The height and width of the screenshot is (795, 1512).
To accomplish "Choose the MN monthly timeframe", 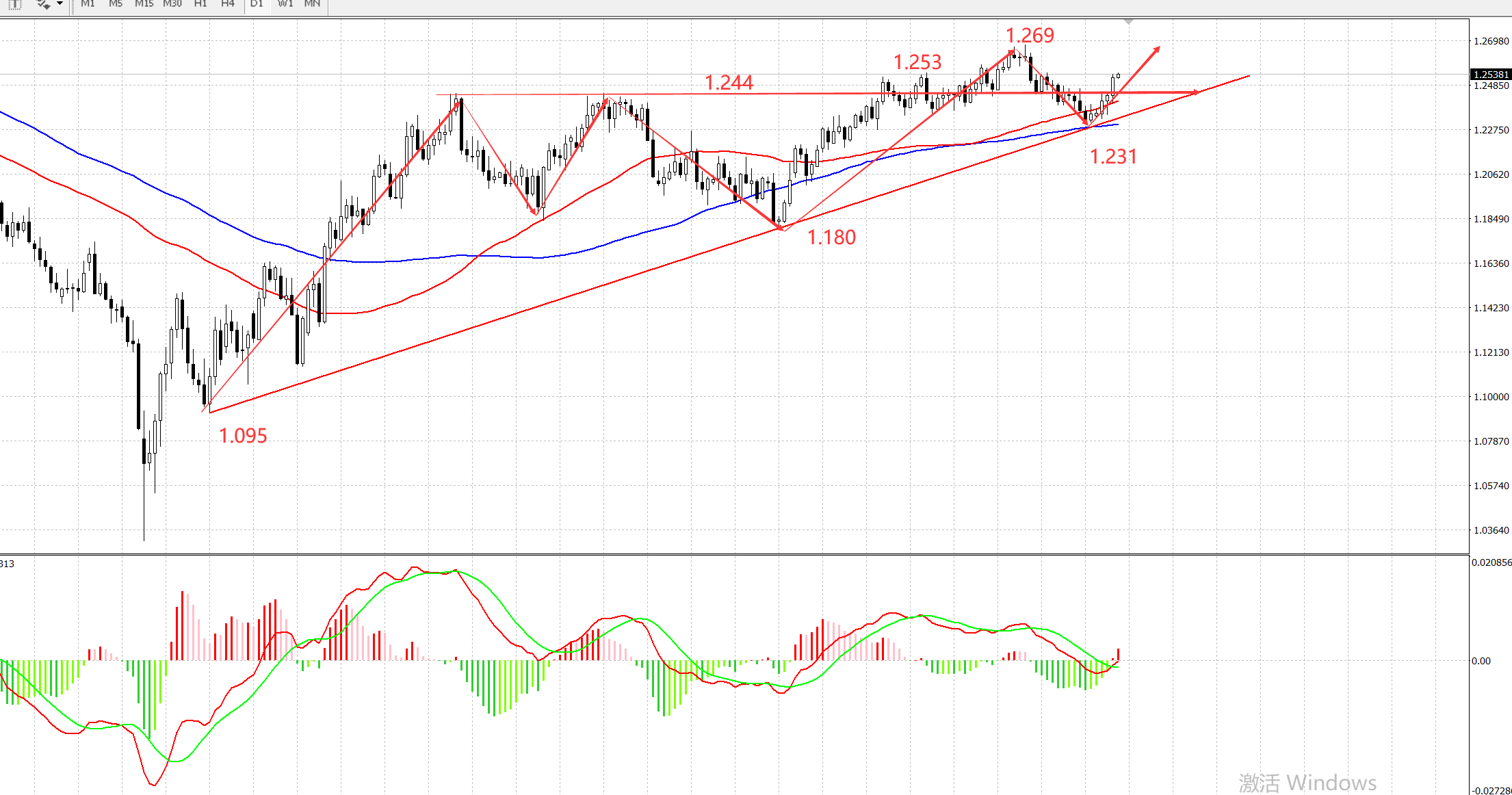I will tap(312, 4).
